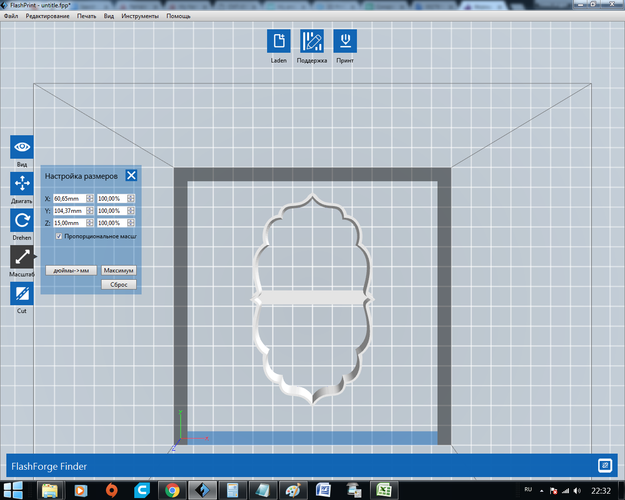Click the volume speaker tray icon
The width and height of the screenshot is (625, 500).
pyautogui.click(x=577, y=491)
